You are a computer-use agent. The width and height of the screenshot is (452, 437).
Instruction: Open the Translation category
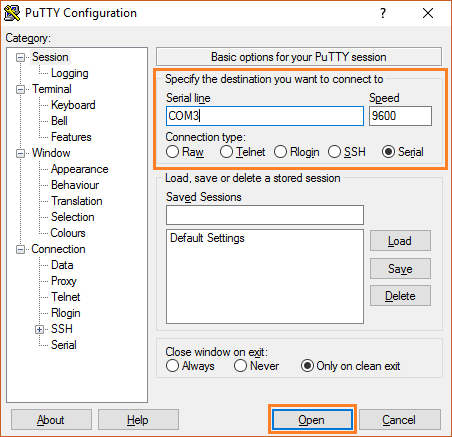pos(77,201)
